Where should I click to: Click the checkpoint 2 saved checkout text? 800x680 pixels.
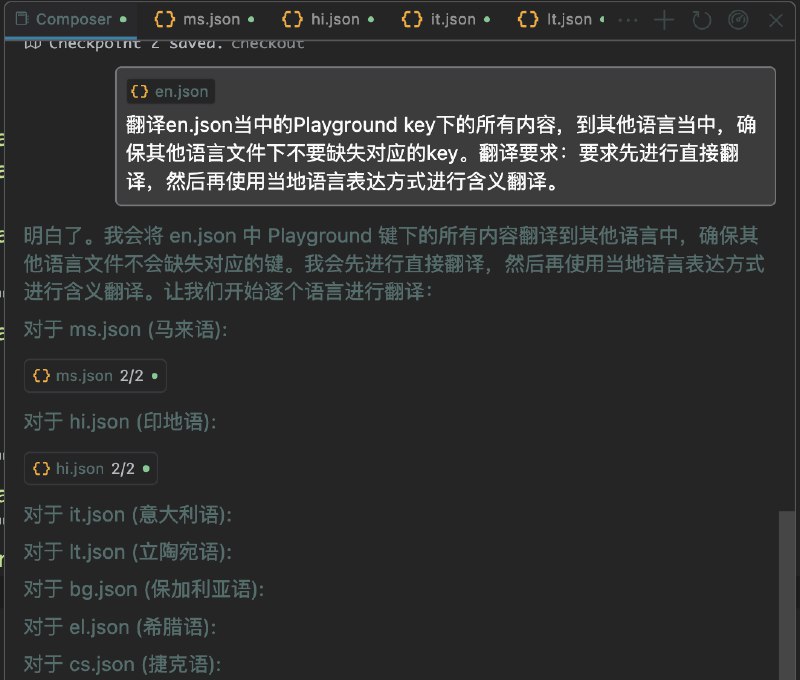pyautogui.click(x=164, y=44)
